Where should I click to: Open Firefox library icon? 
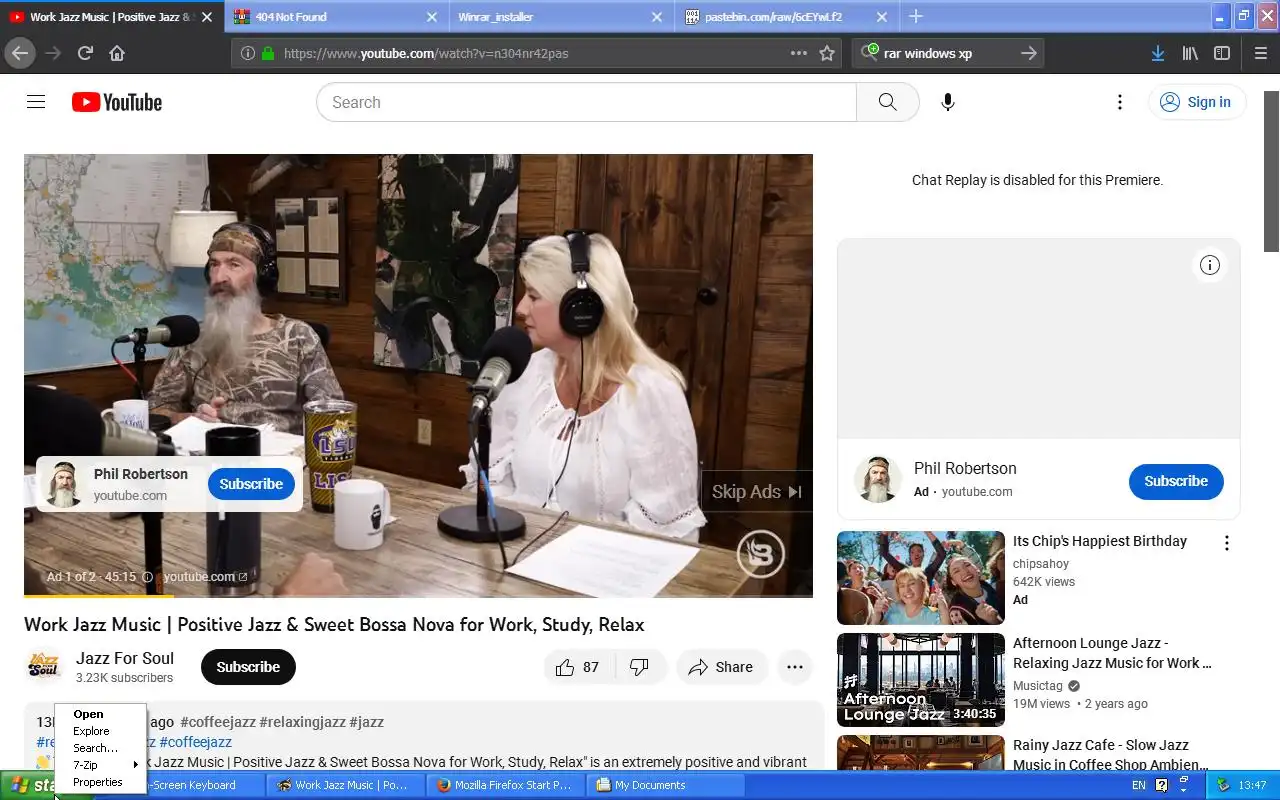click(1190, 53)
